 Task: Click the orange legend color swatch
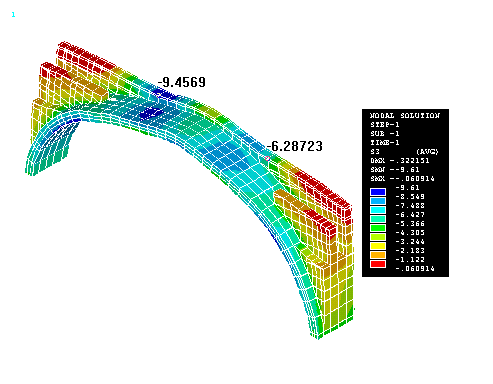[378, 255]
